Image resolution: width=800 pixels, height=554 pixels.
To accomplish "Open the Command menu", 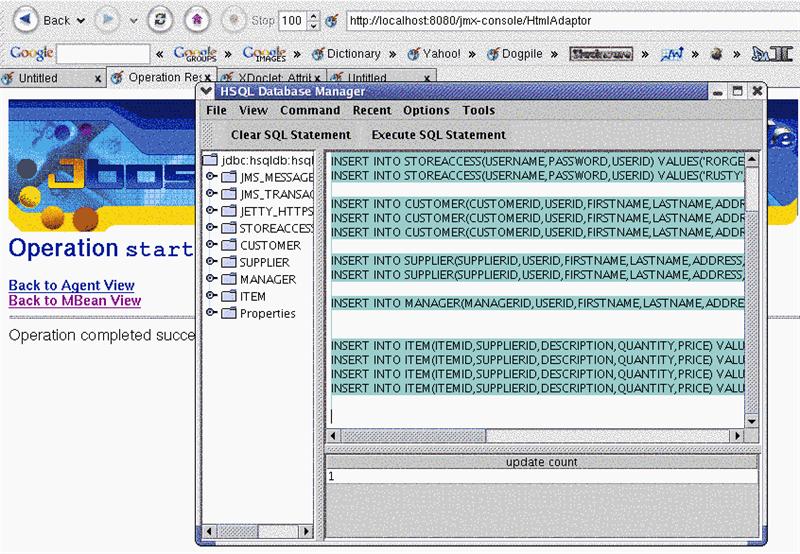I will [x=310, y=110].
